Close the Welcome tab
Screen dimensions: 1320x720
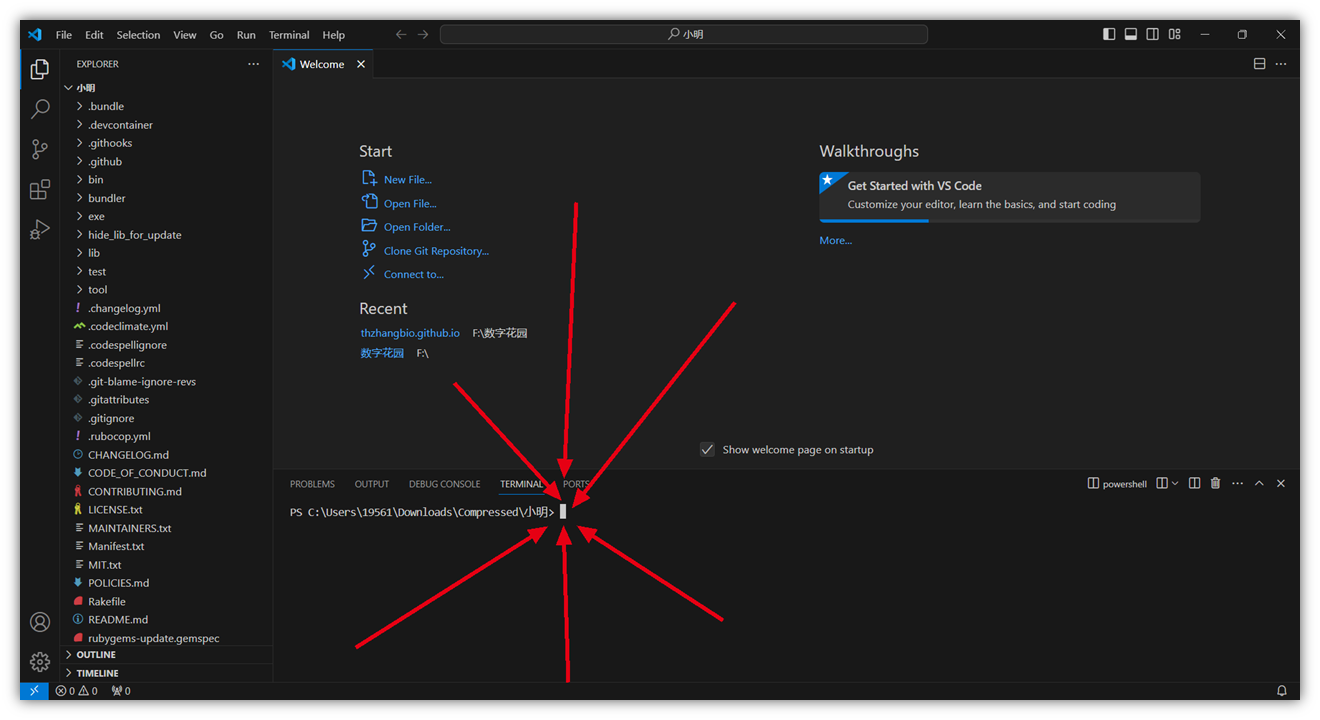point(361,64)
